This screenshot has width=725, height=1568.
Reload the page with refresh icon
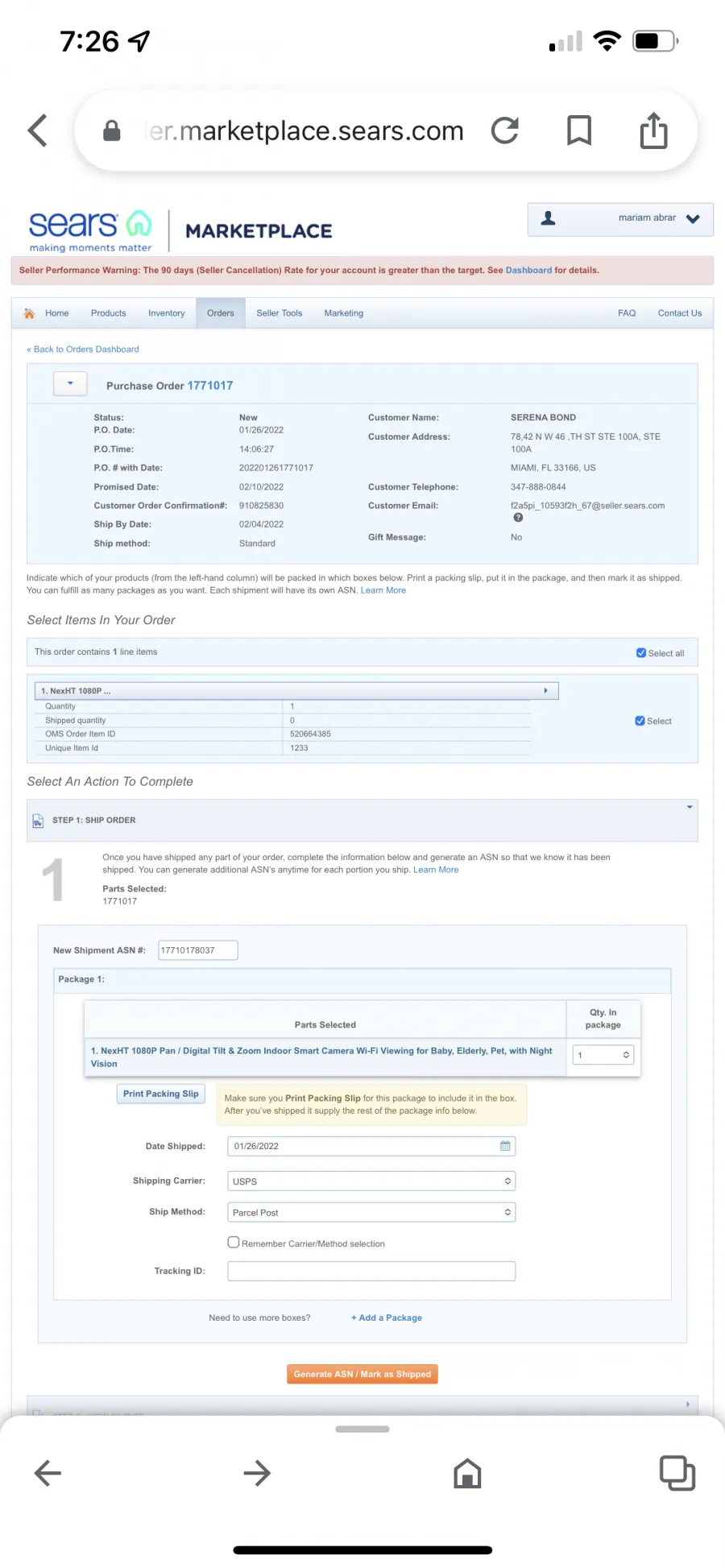[505, 130]
